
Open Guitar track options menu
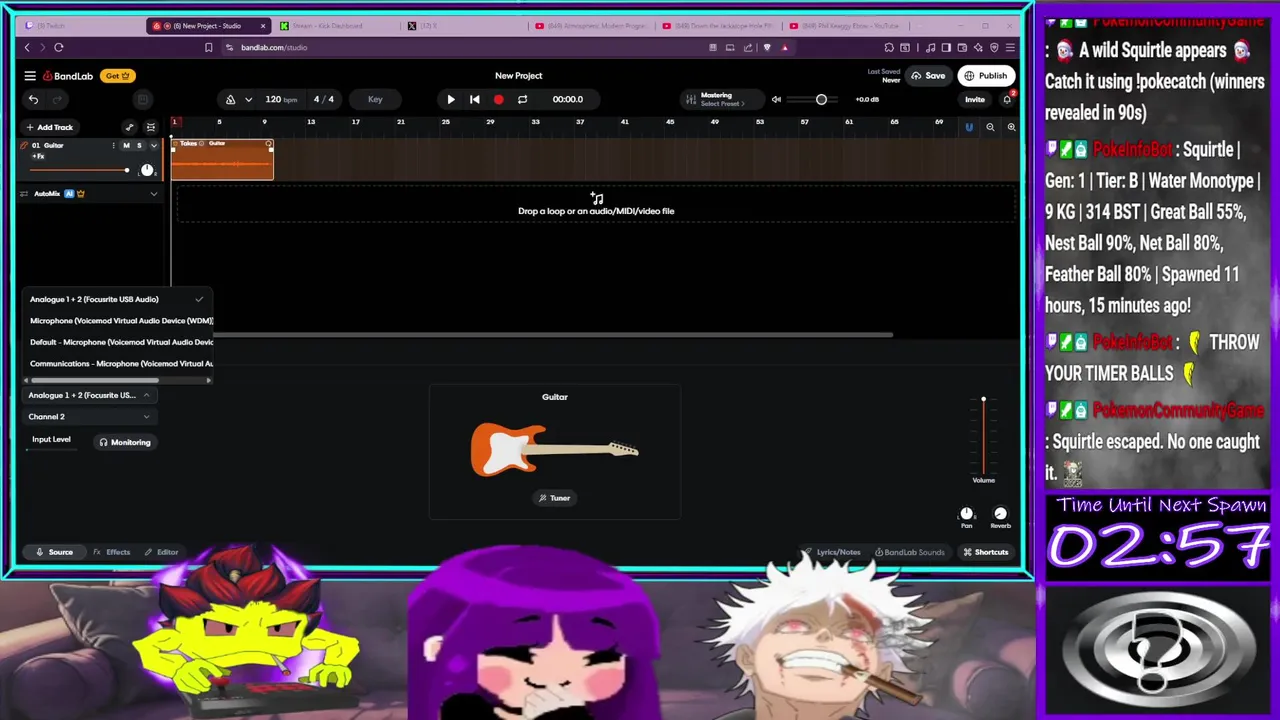[113, 146]
